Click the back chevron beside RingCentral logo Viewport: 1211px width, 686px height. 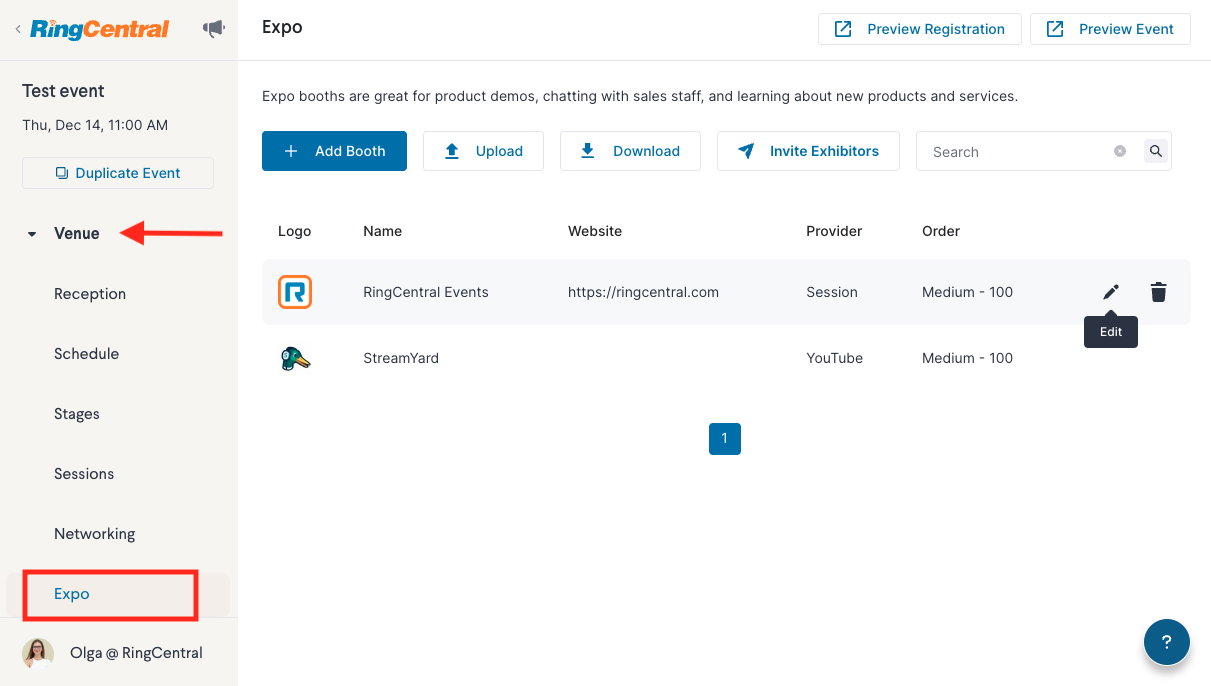pos(17,30)
